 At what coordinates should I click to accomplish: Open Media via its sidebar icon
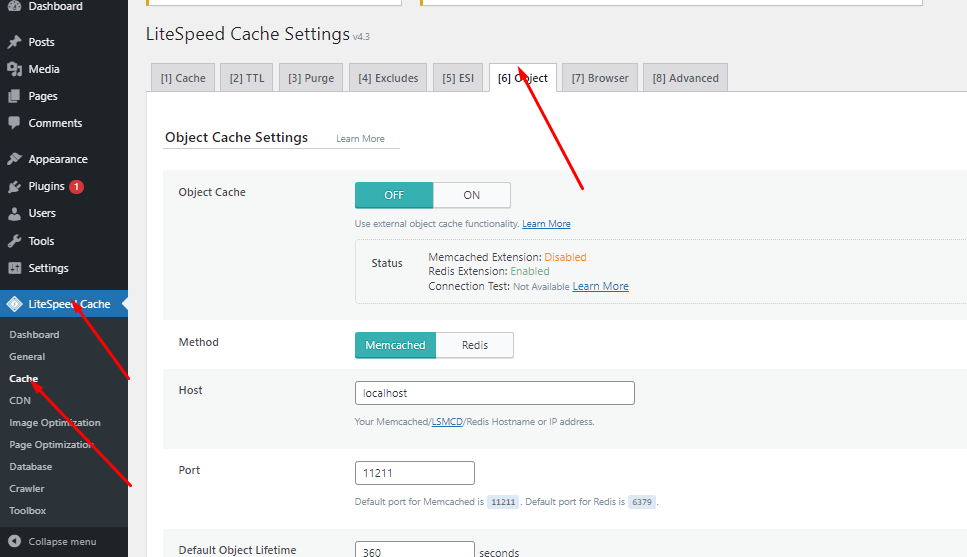click(x=14, y=69)
